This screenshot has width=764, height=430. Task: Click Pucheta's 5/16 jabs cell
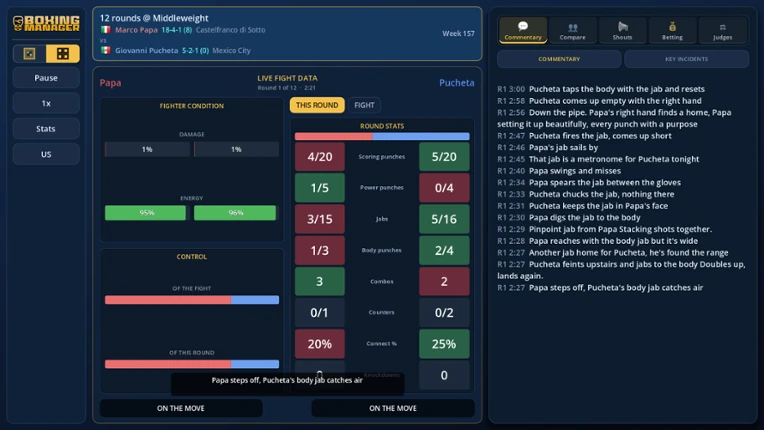(444, 219)
